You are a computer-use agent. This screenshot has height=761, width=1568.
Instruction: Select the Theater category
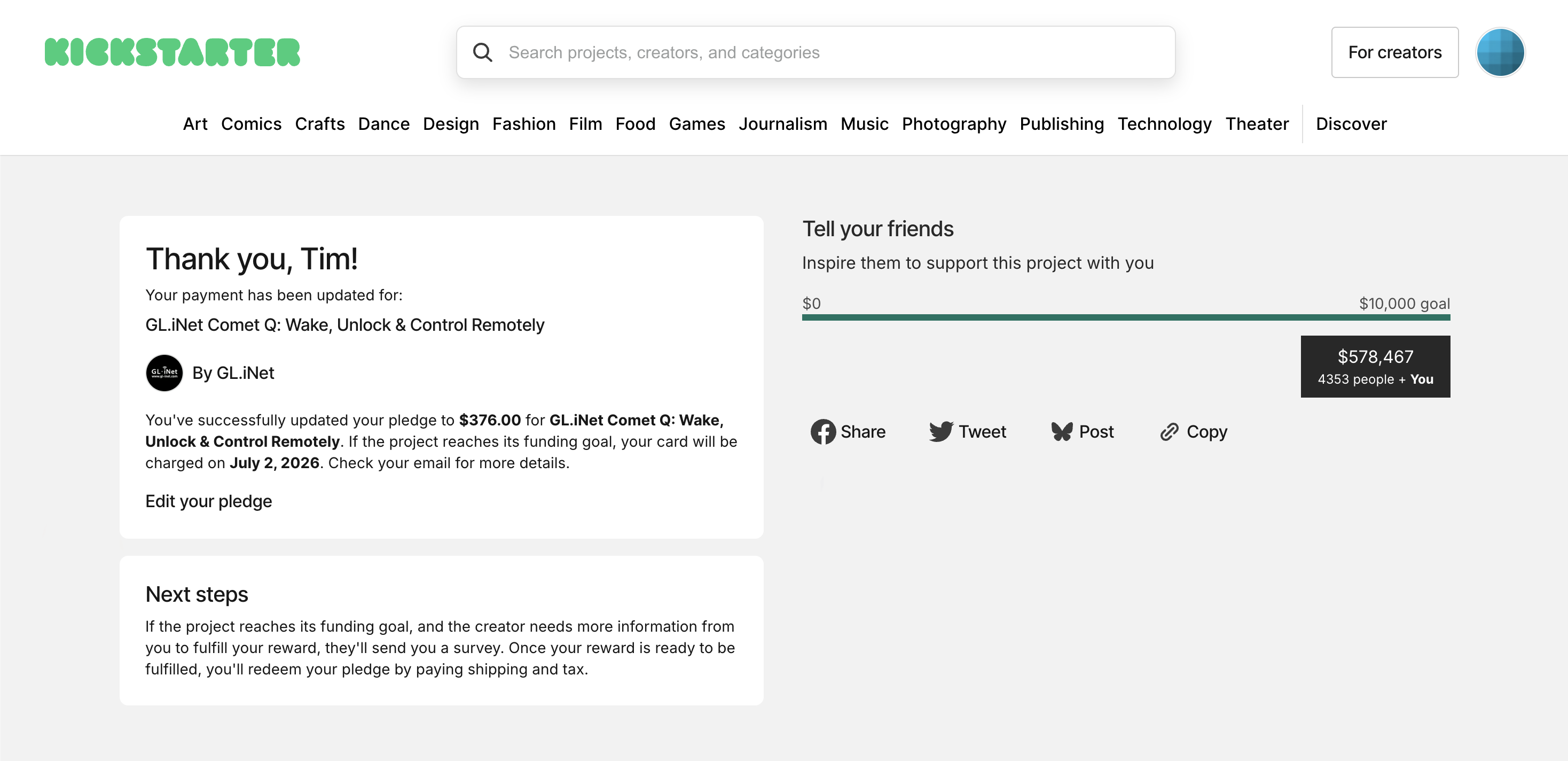tap(1257, 125)
